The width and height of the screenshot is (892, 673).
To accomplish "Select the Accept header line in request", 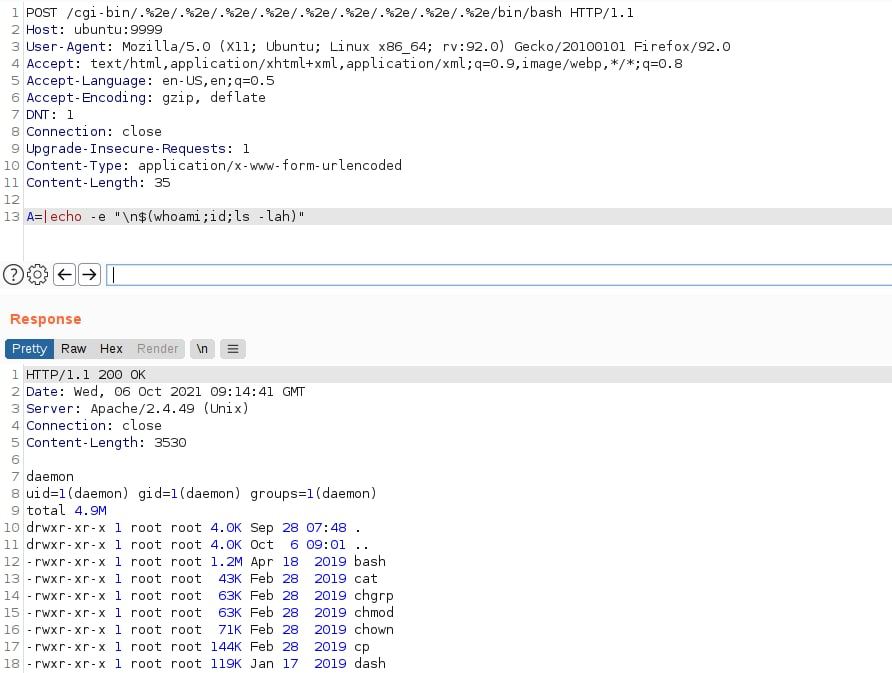I will (x=354, y=64).
